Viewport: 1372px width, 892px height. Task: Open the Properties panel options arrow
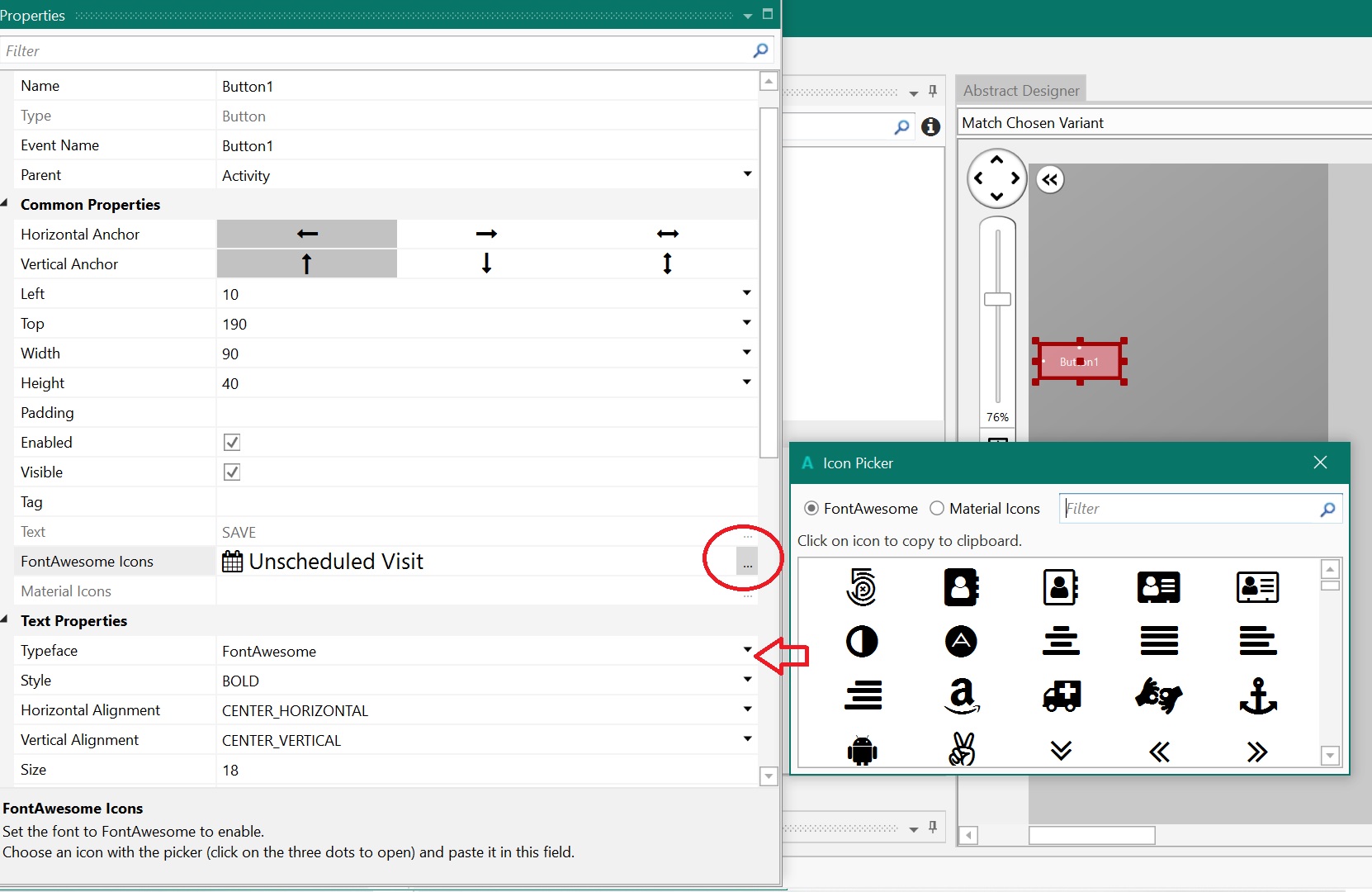tap(748, 16)
